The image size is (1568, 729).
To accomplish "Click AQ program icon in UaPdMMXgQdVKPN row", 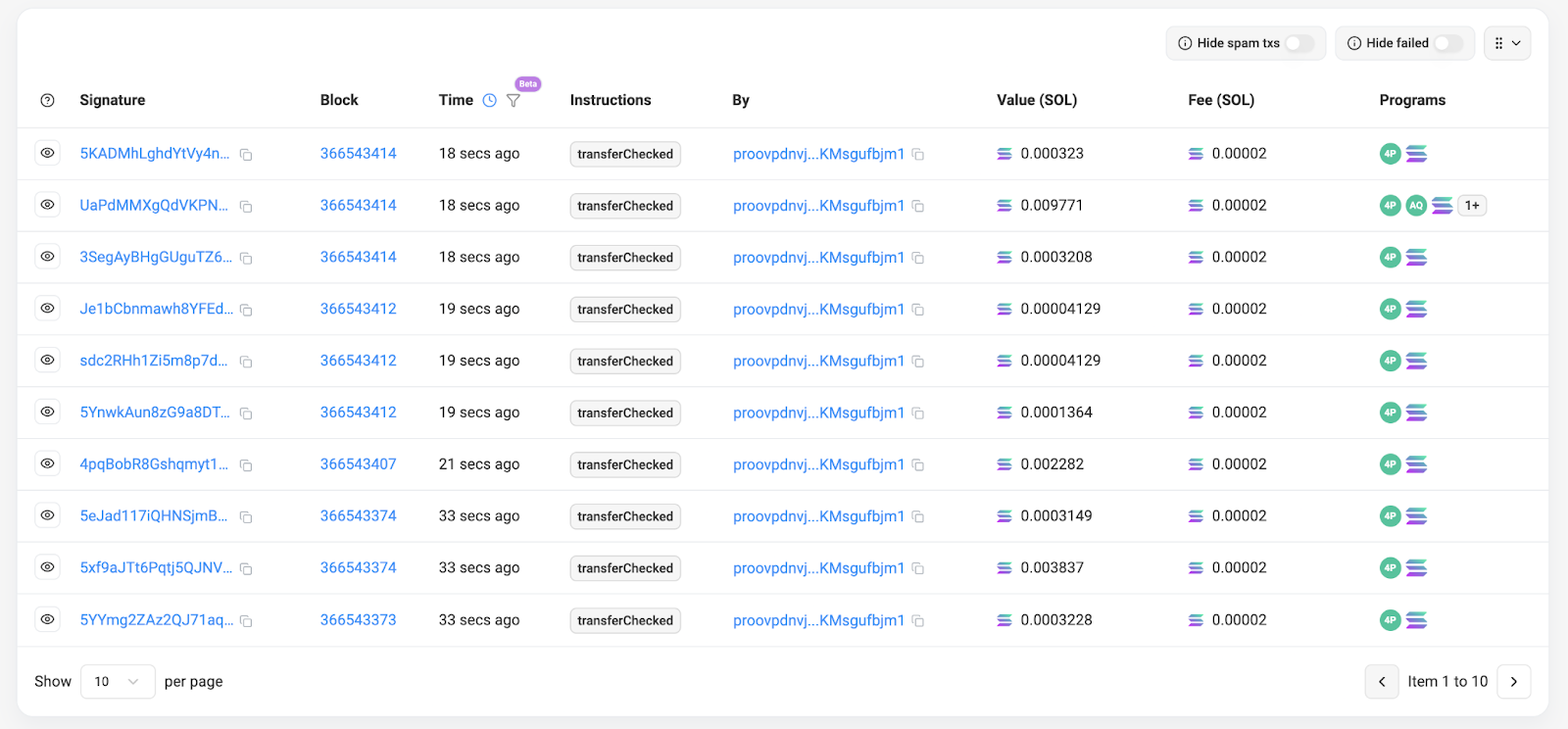I will 1416,206.
